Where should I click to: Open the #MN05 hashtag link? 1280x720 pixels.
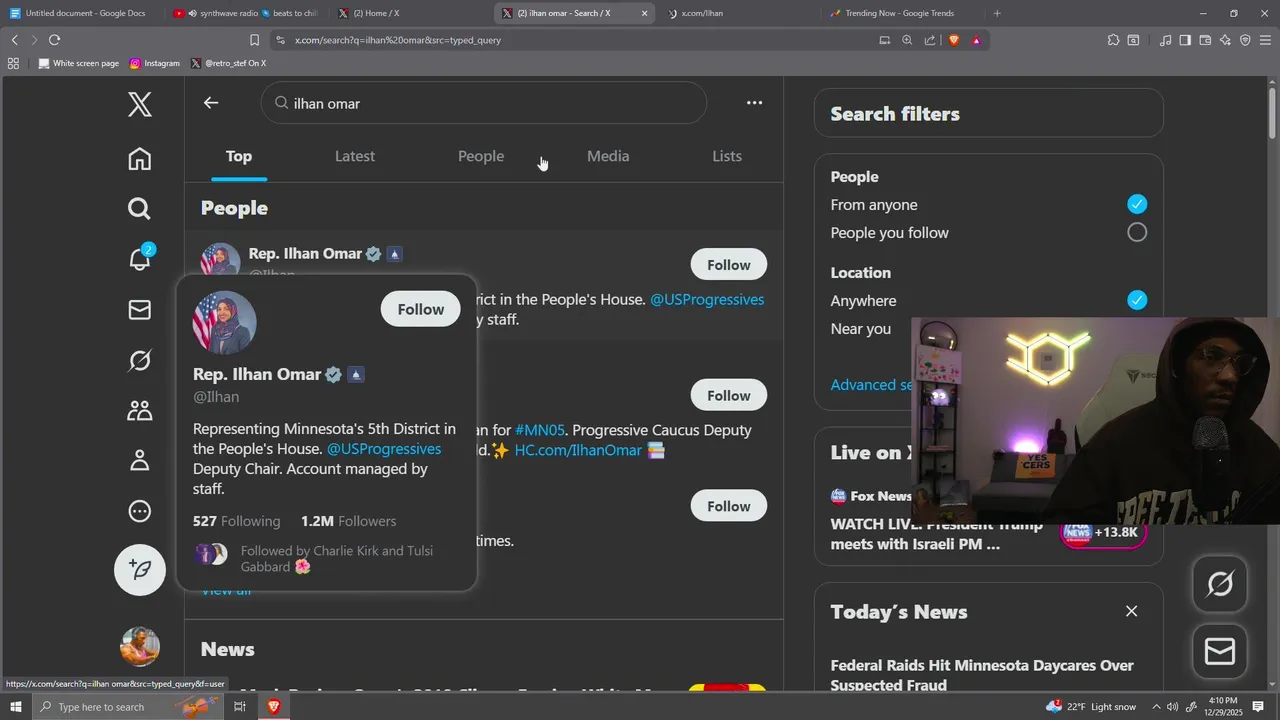coord(540,430)
